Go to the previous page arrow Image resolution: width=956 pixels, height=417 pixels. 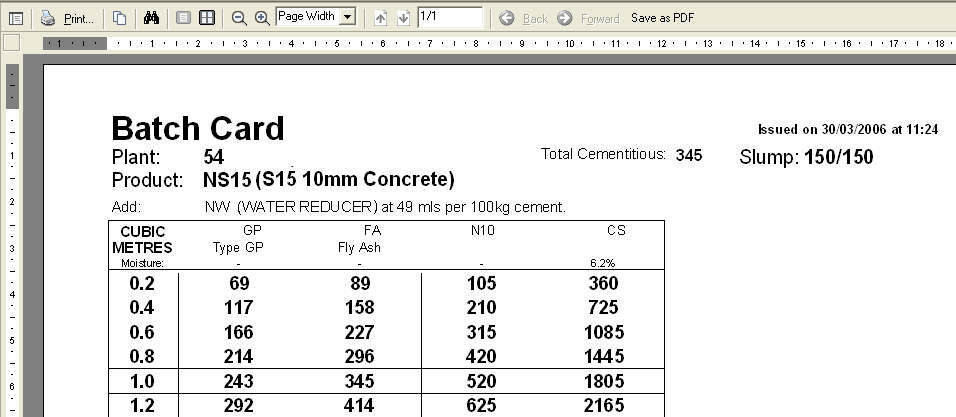[381, 18]
